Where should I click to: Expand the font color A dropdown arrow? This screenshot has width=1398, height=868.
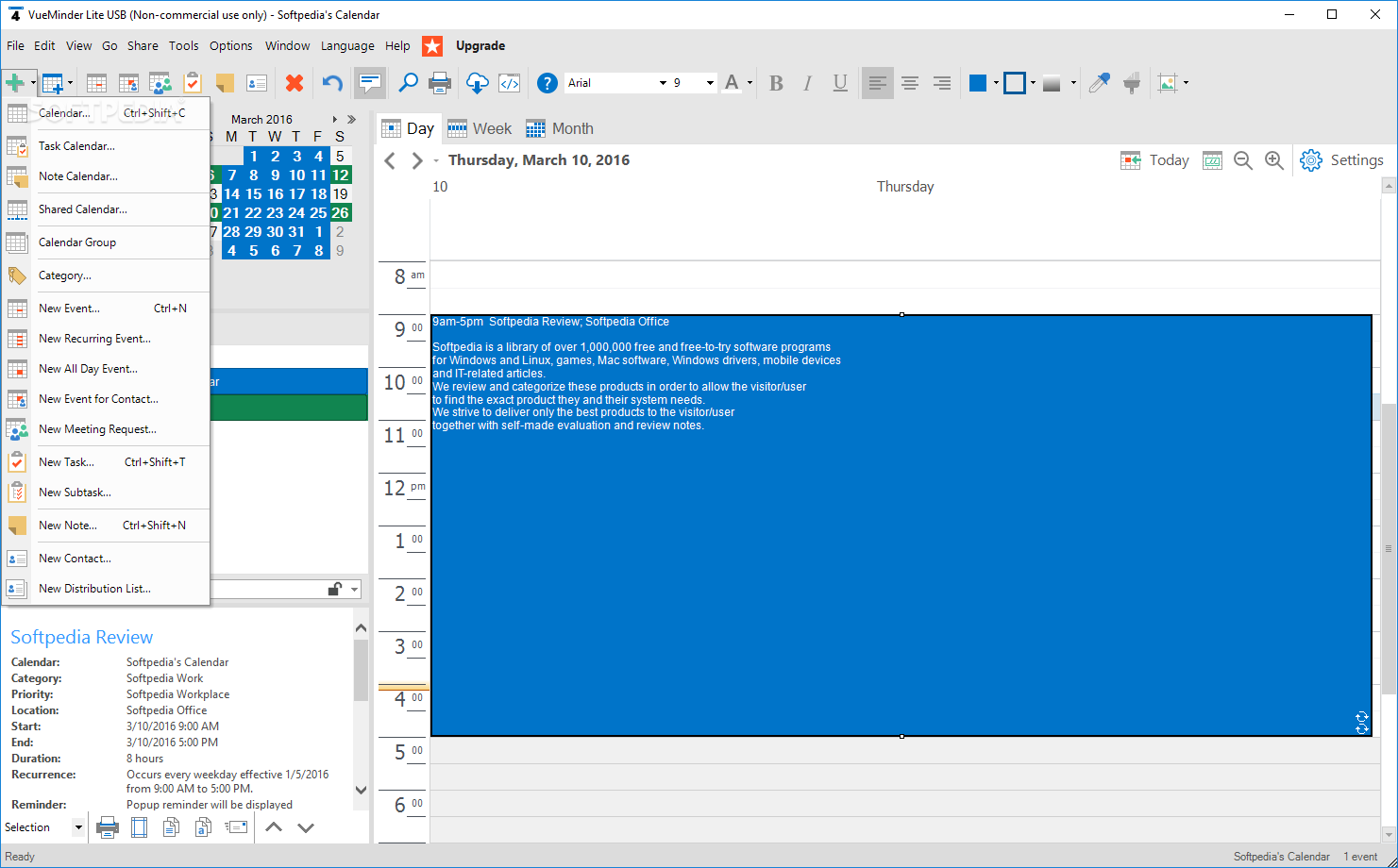tap(750, 83)
